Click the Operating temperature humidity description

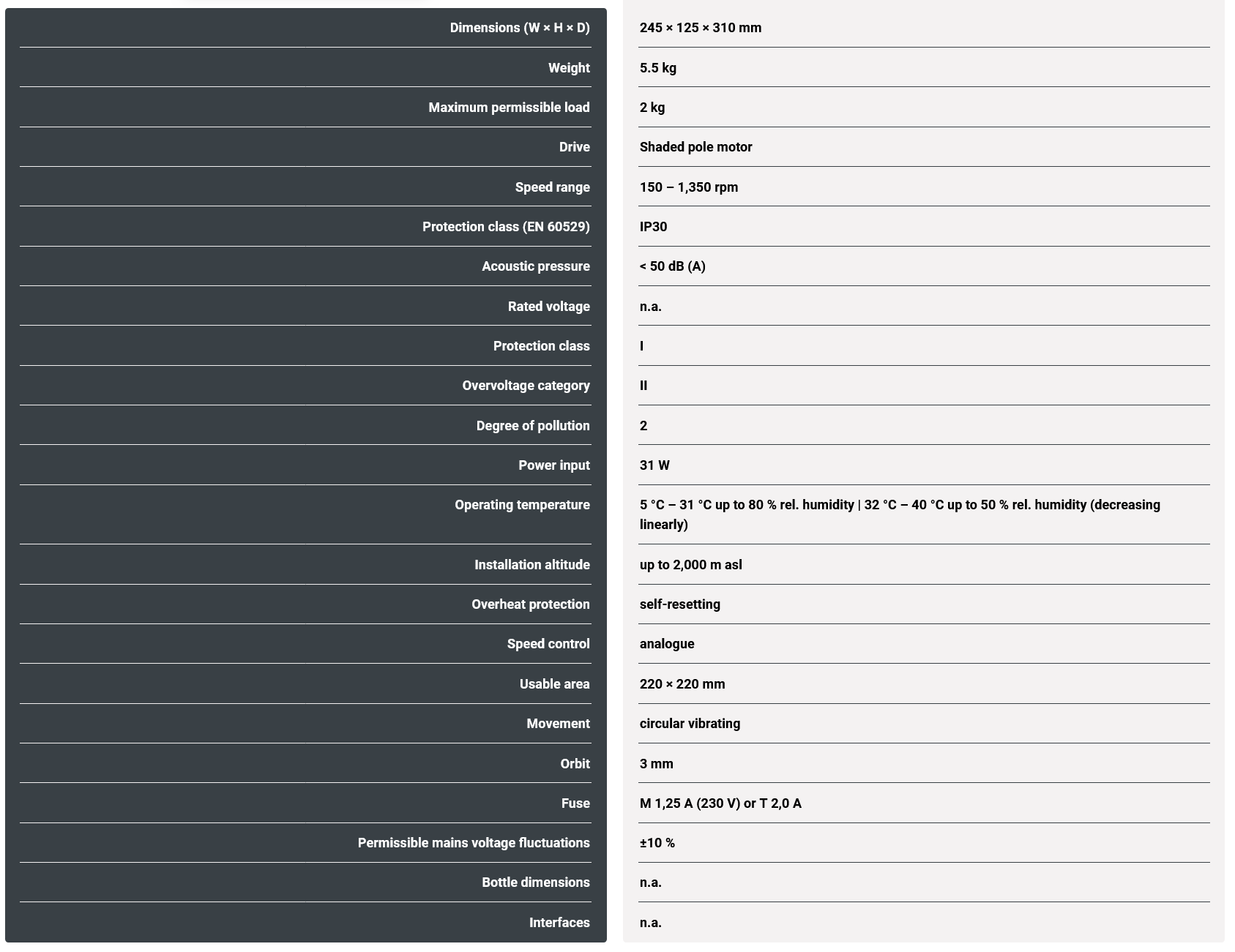[x=899, y=514]
